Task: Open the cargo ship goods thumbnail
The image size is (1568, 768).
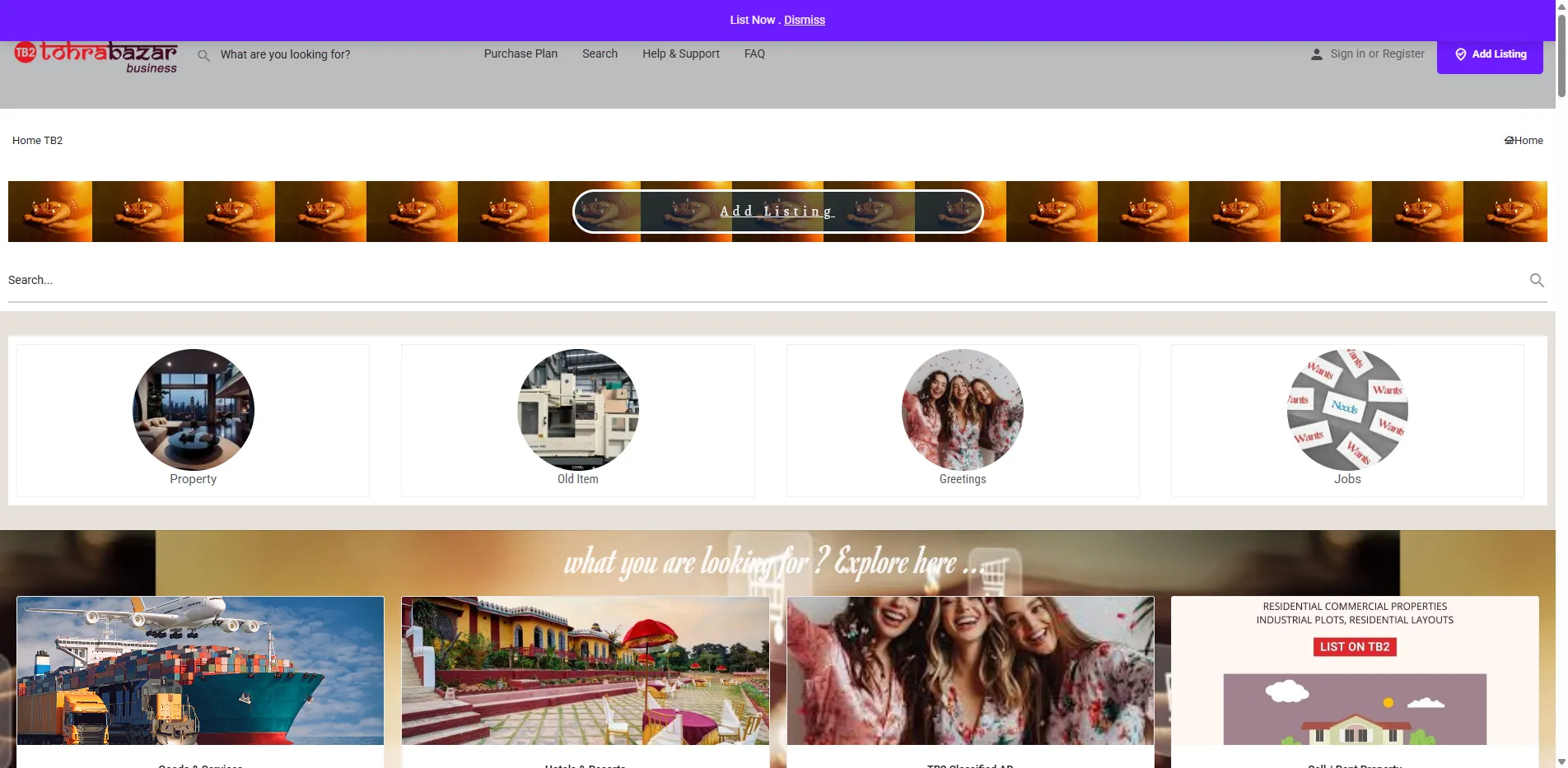Action: point(200,670)
